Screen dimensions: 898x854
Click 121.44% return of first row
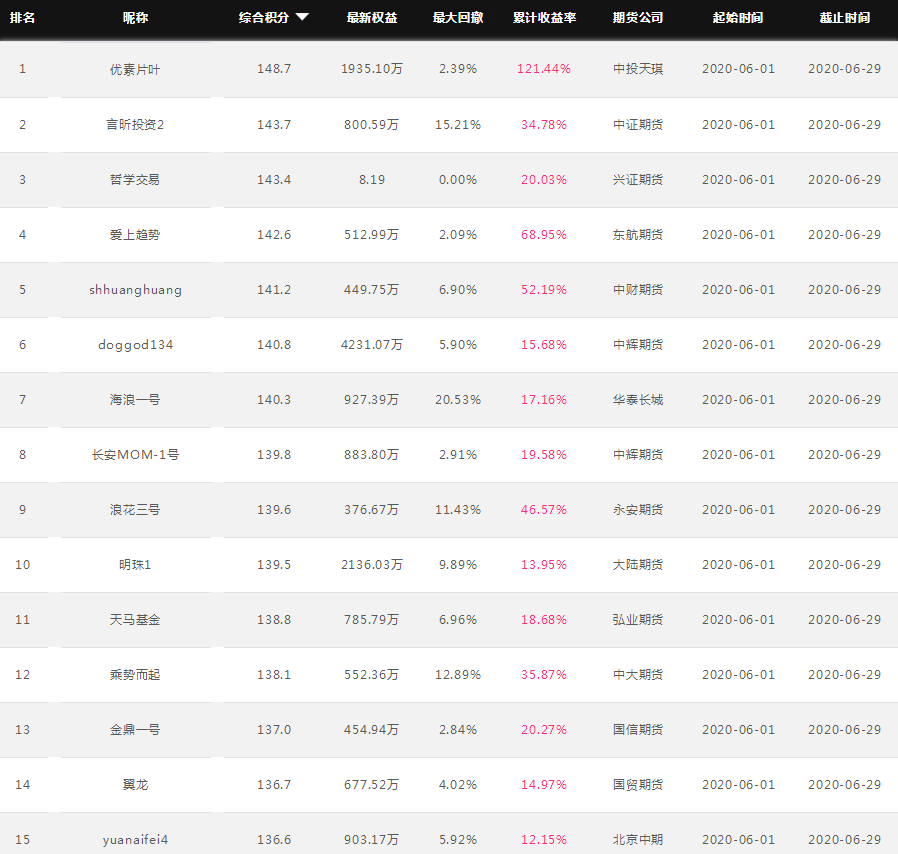[x=543, y=69]
